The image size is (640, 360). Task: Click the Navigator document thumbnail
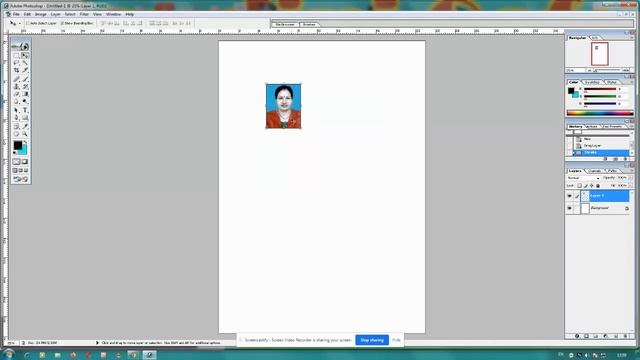click(x=600, y=53)
